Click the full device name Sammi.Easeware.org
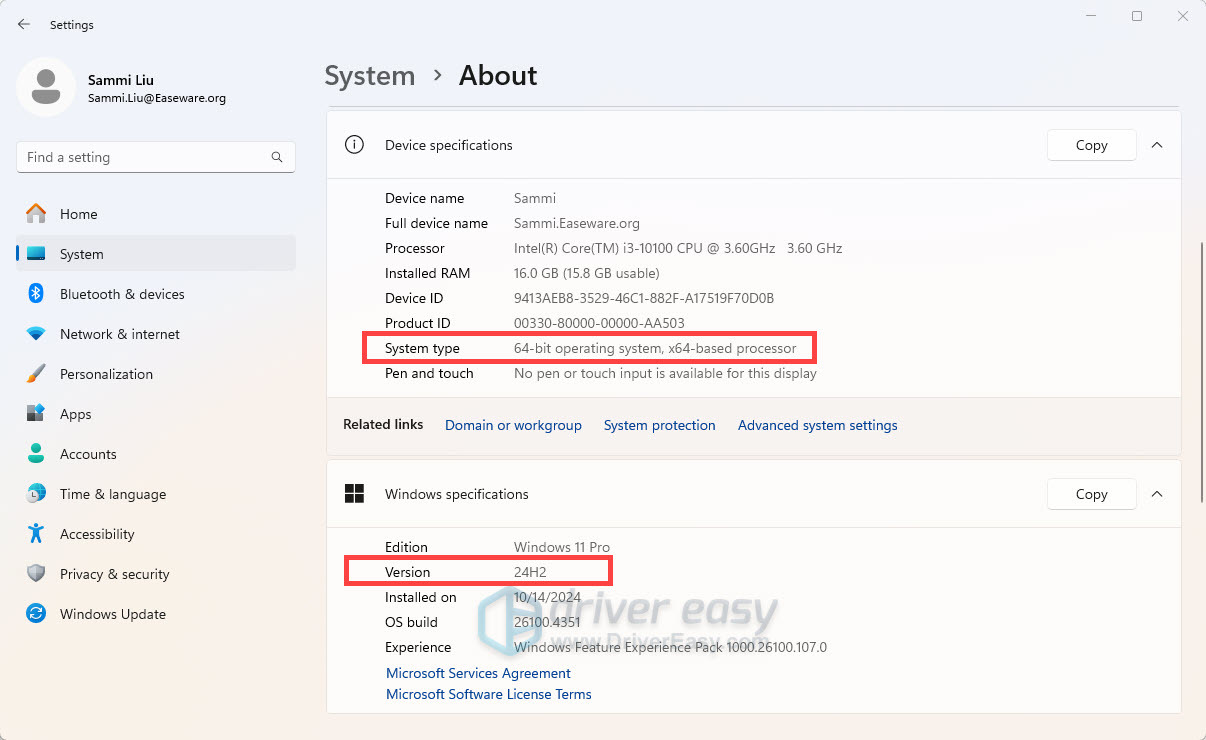The height and width of the screenshot is (740, 1206). click(577, 223)
